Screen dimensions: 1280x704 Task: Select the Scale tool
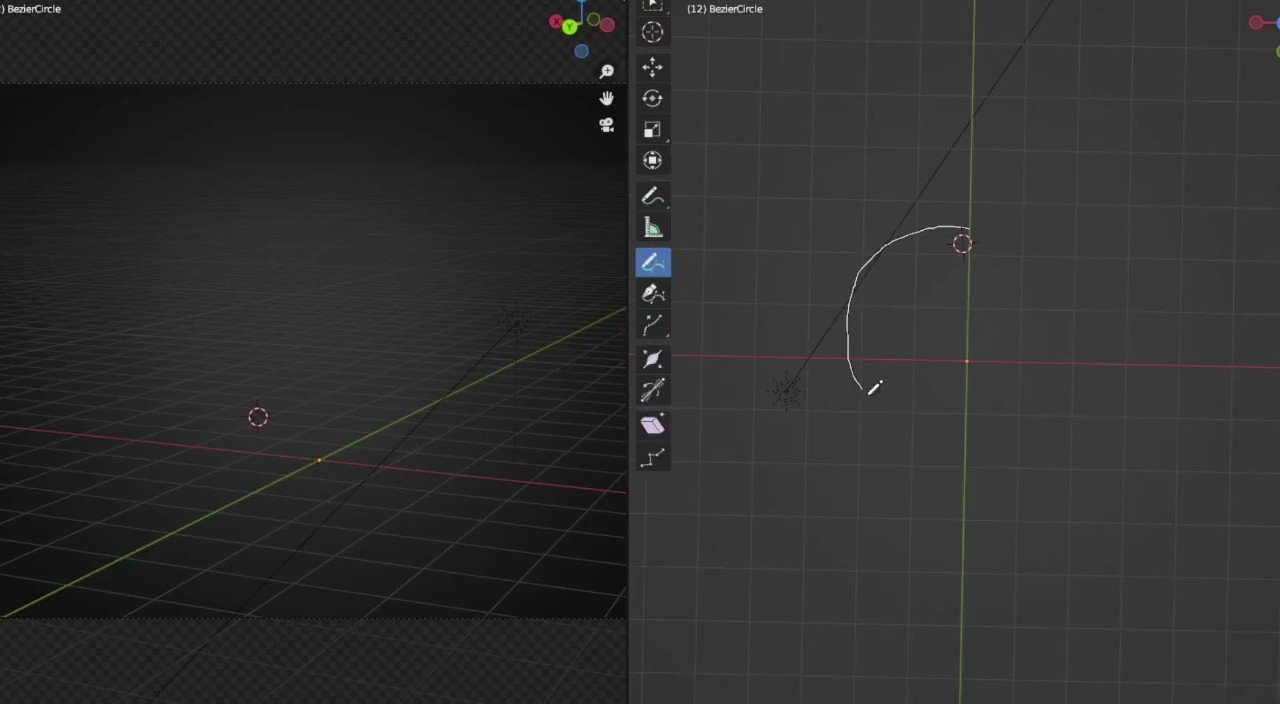(x=652, y=128)
